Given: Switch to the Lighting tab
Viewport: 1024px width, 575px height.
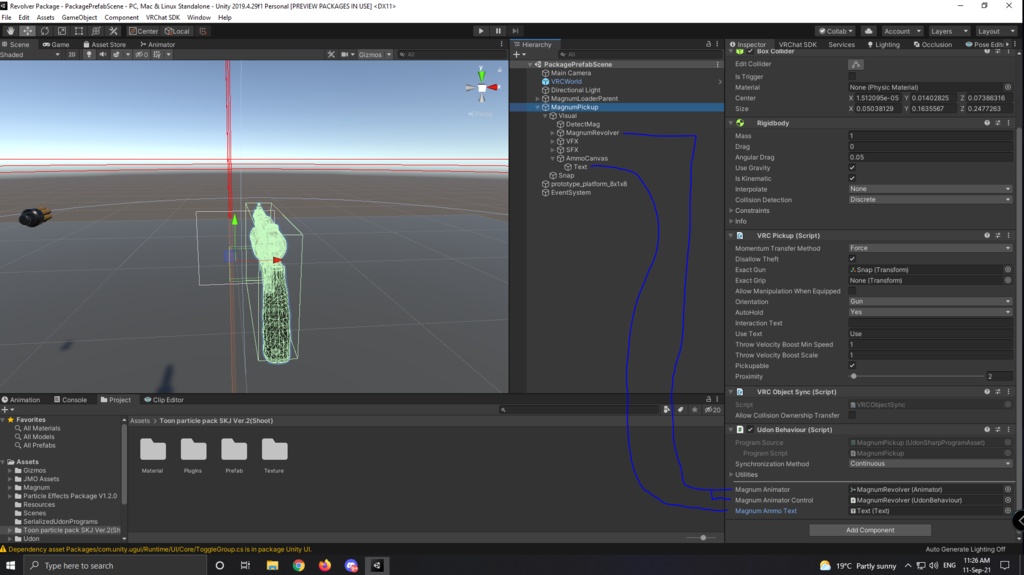Looking at the screenshot, I should click(884, 44).
